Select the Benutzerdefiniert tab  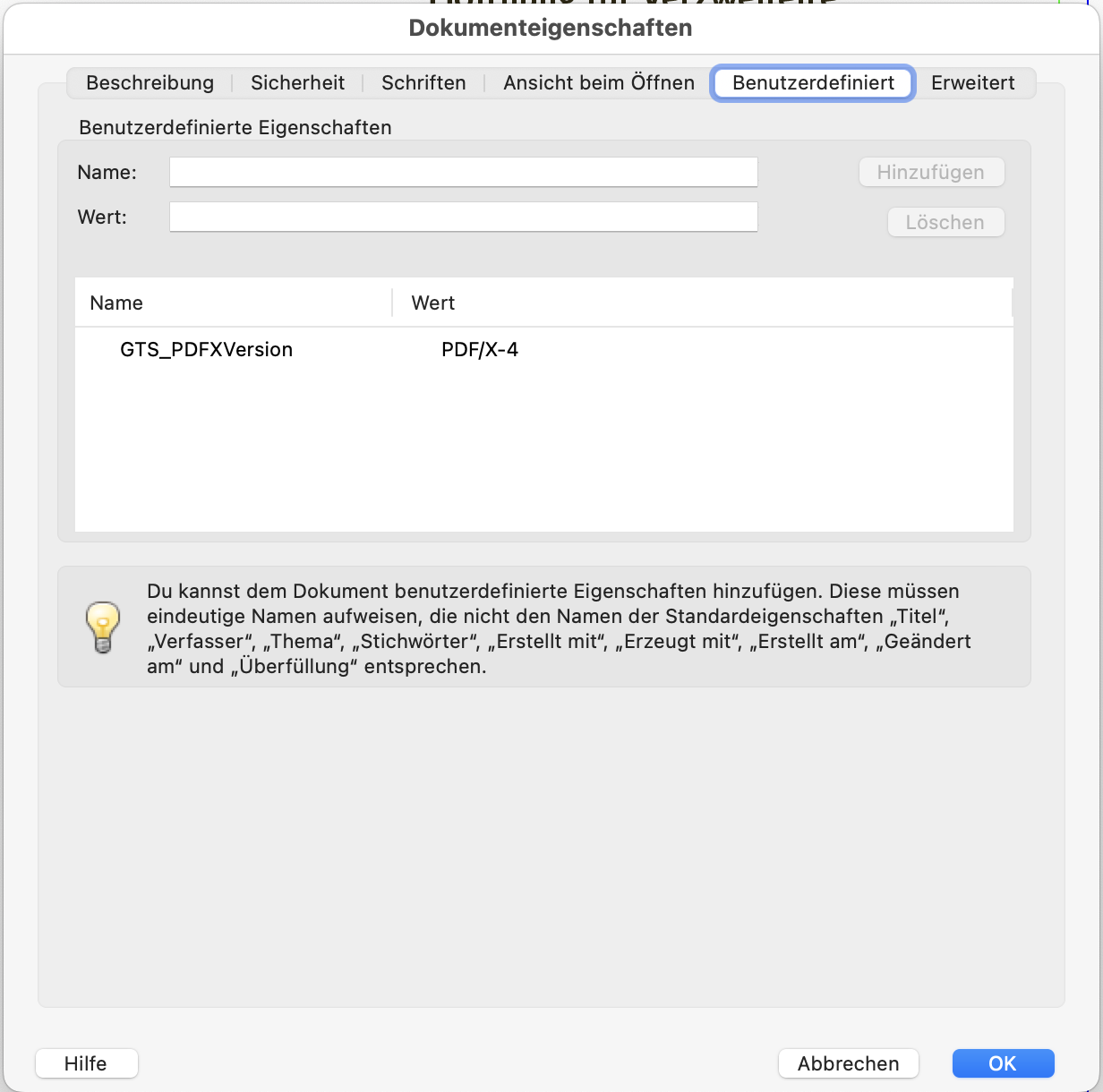(x=813, y=83)
